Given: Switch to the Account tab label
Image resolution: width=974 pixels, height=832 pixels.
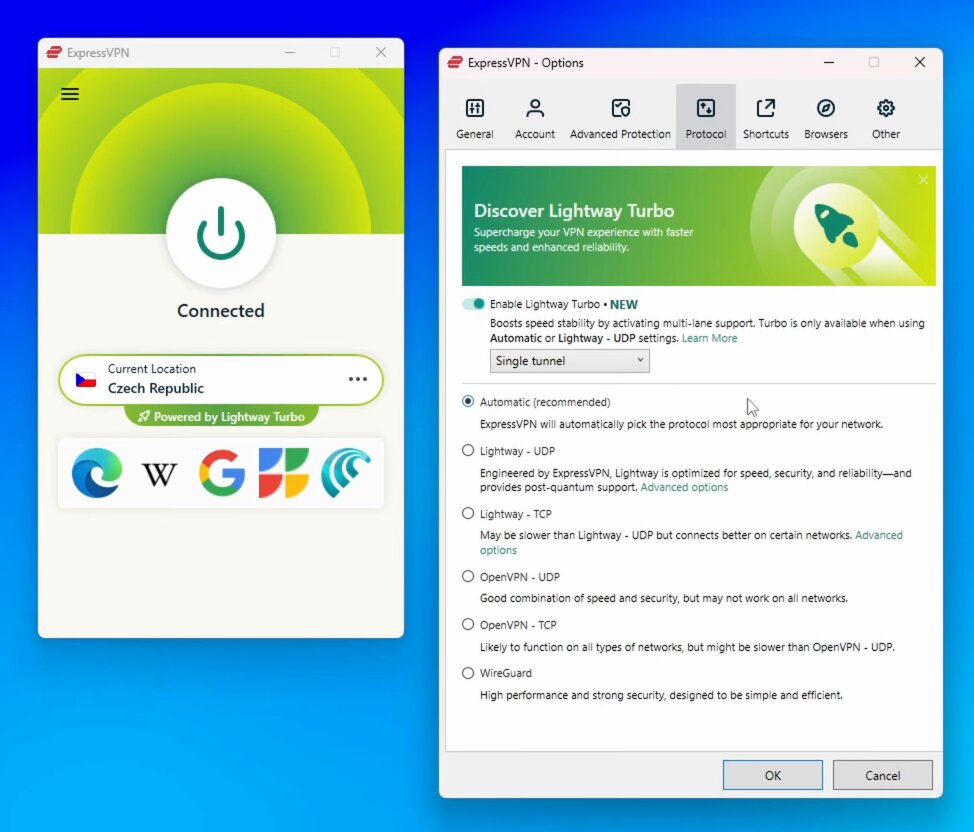Looking at the screenshot, I should [x=535, y=134].
